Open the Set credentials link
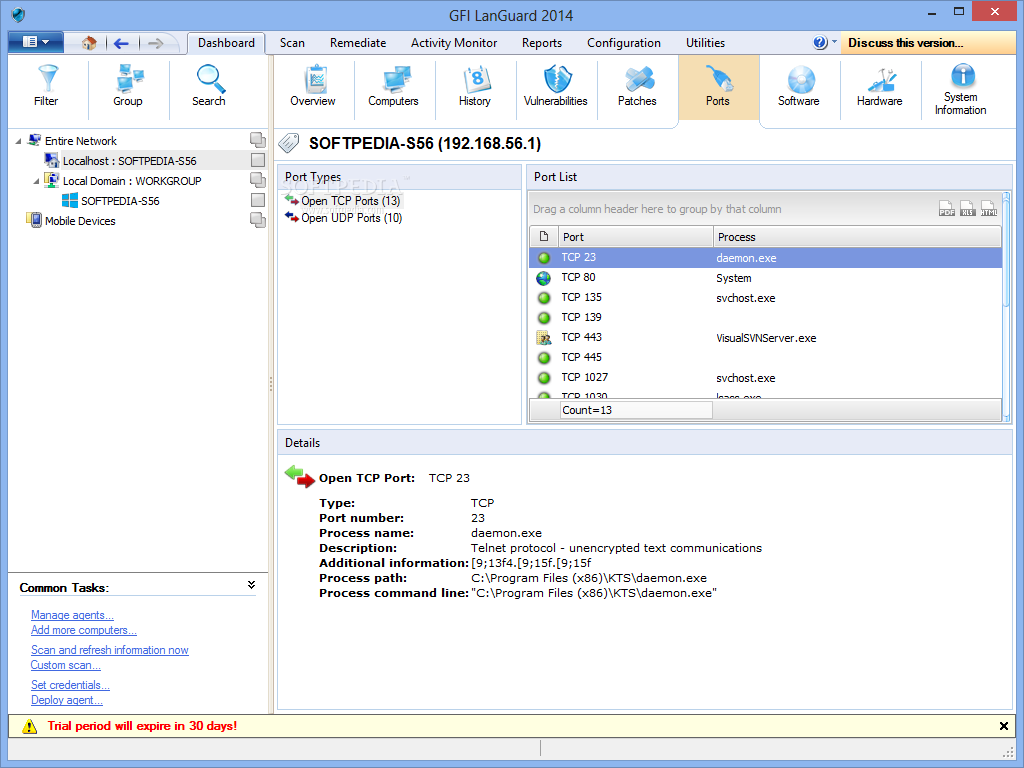This screenshot has height=768, width=1024. (x=70, y=685)
